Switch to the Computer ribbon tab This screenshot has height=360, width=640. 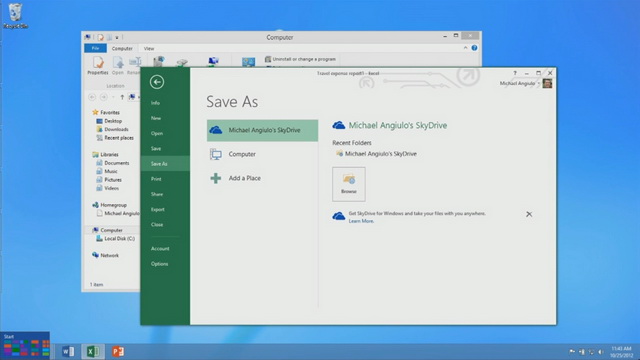click(122, 48)
